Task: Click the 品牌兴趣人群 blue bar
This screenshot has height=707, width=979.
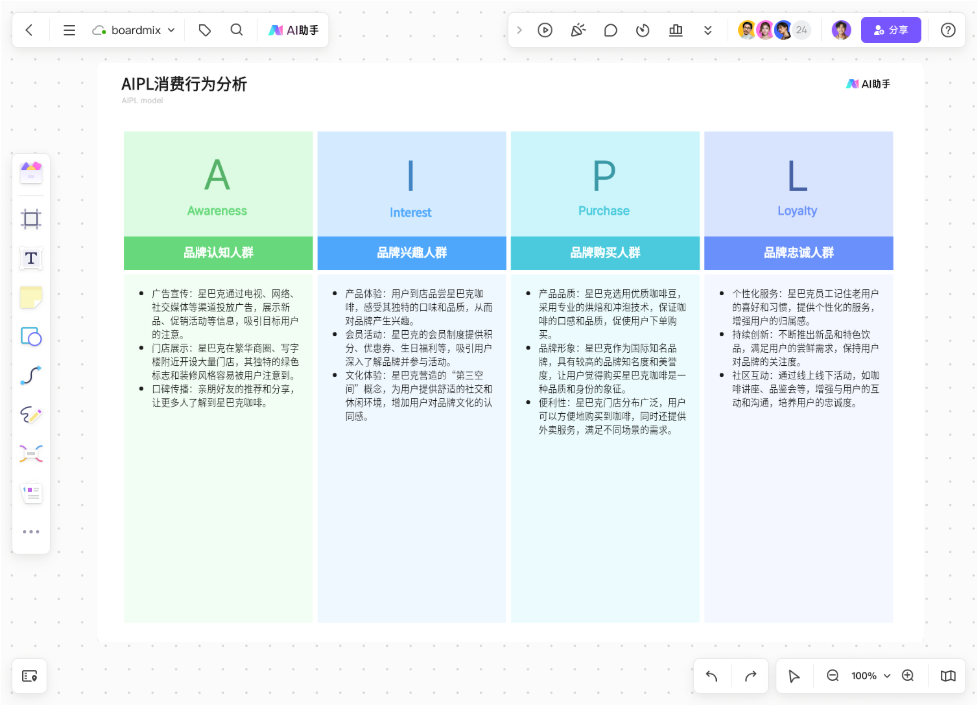Action: pyautogui.click(x=411, y=253)
